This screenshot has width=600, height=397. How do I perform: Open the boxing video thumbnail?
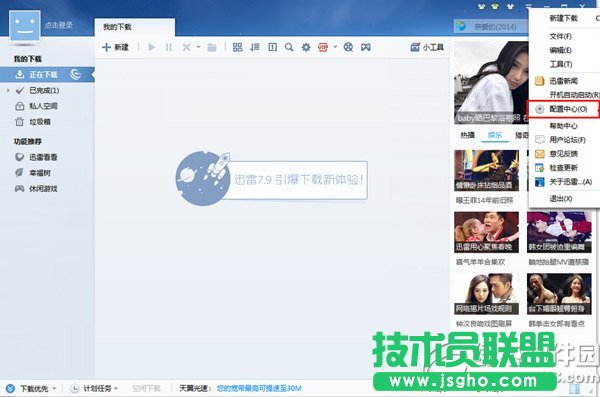[x=559, y=294]
